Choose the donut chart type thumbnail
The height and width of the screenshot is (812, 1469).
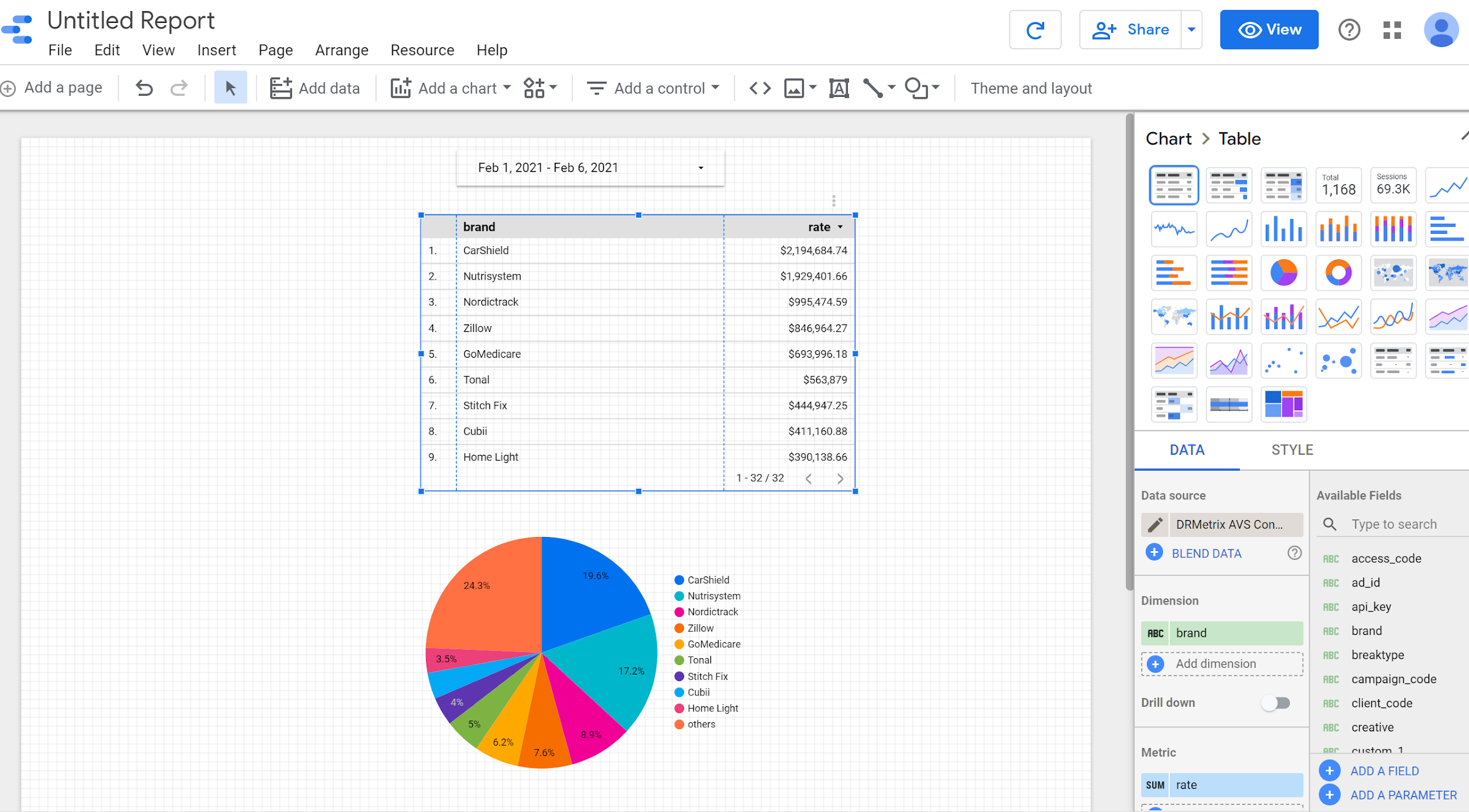[x=1338, y=273]
